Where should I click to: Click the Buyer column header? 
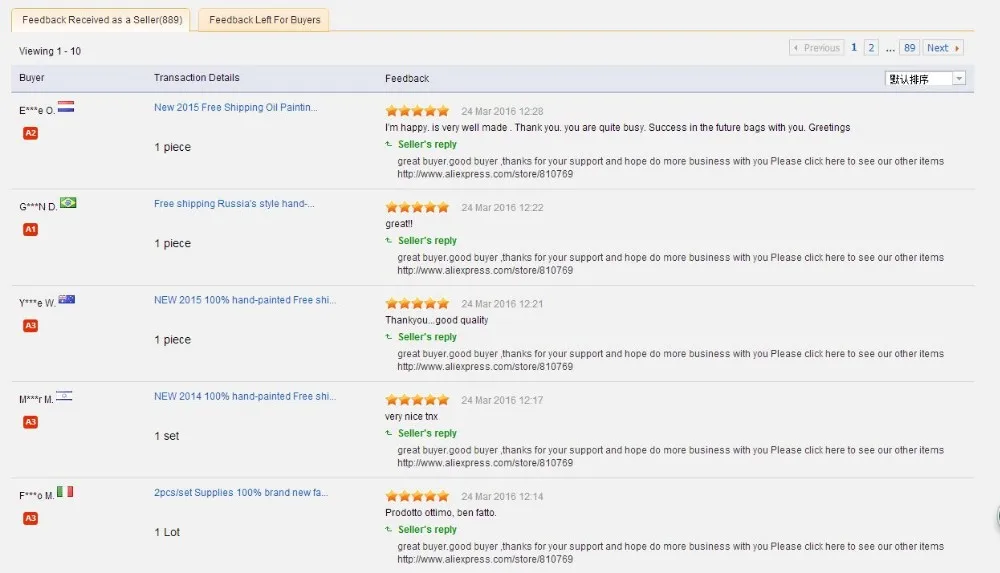pyautogui.click(x=31, y=78)
